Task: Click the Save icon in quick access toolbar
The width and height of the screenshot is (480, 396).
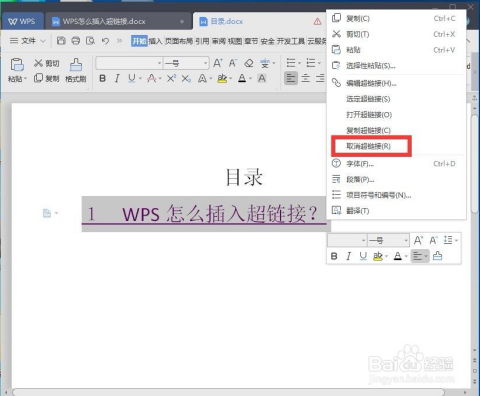Action: (x=61, y=41)
